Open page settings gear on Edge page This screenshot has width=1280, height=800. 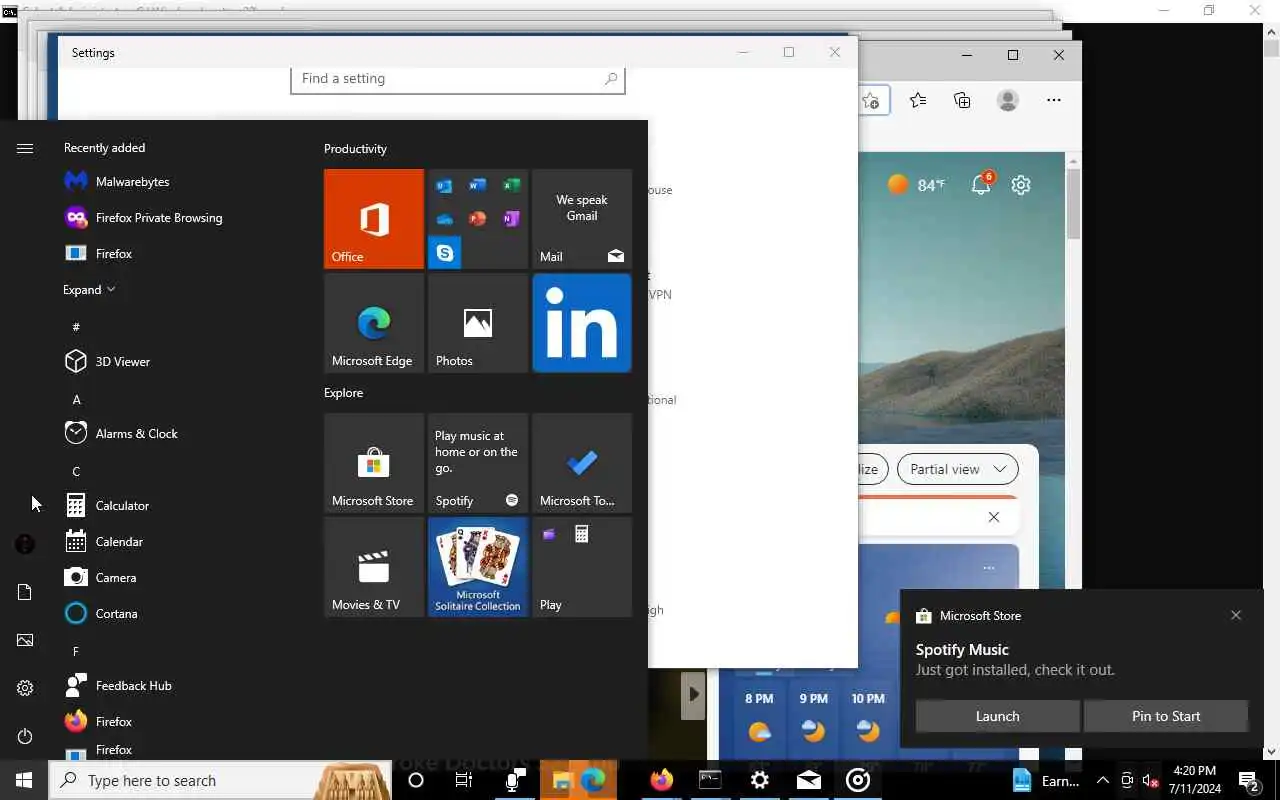click(1021, 185)
